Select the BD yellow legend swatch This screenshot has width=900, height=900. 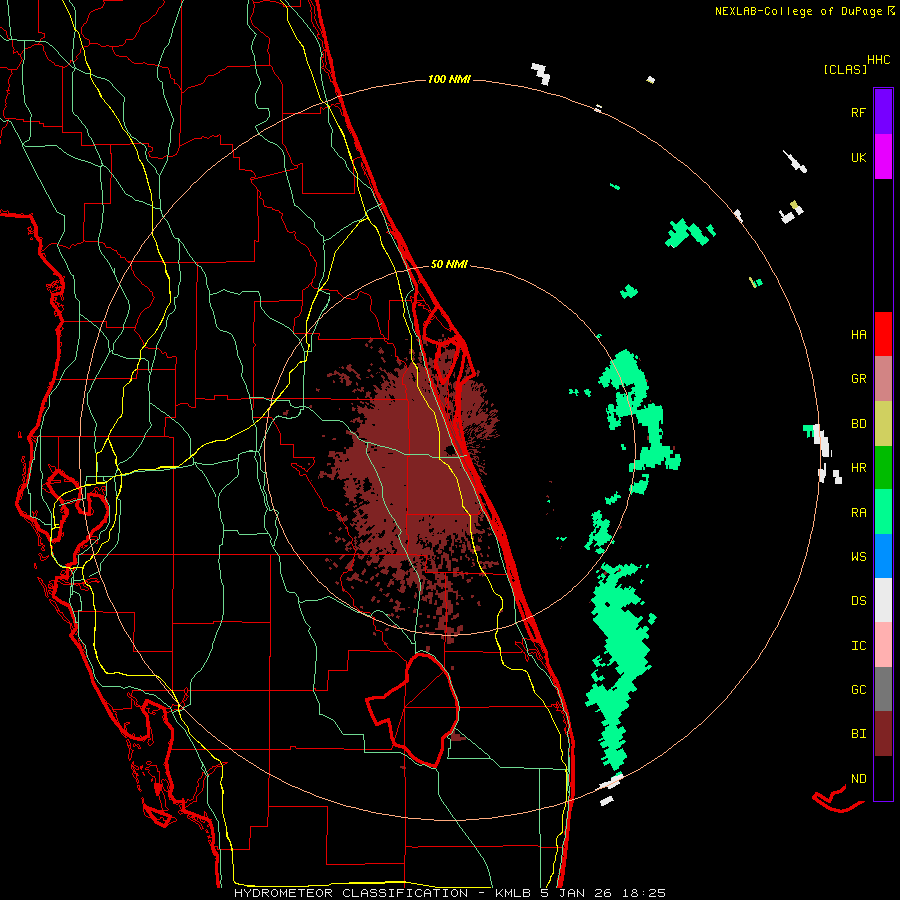(883, 424)
